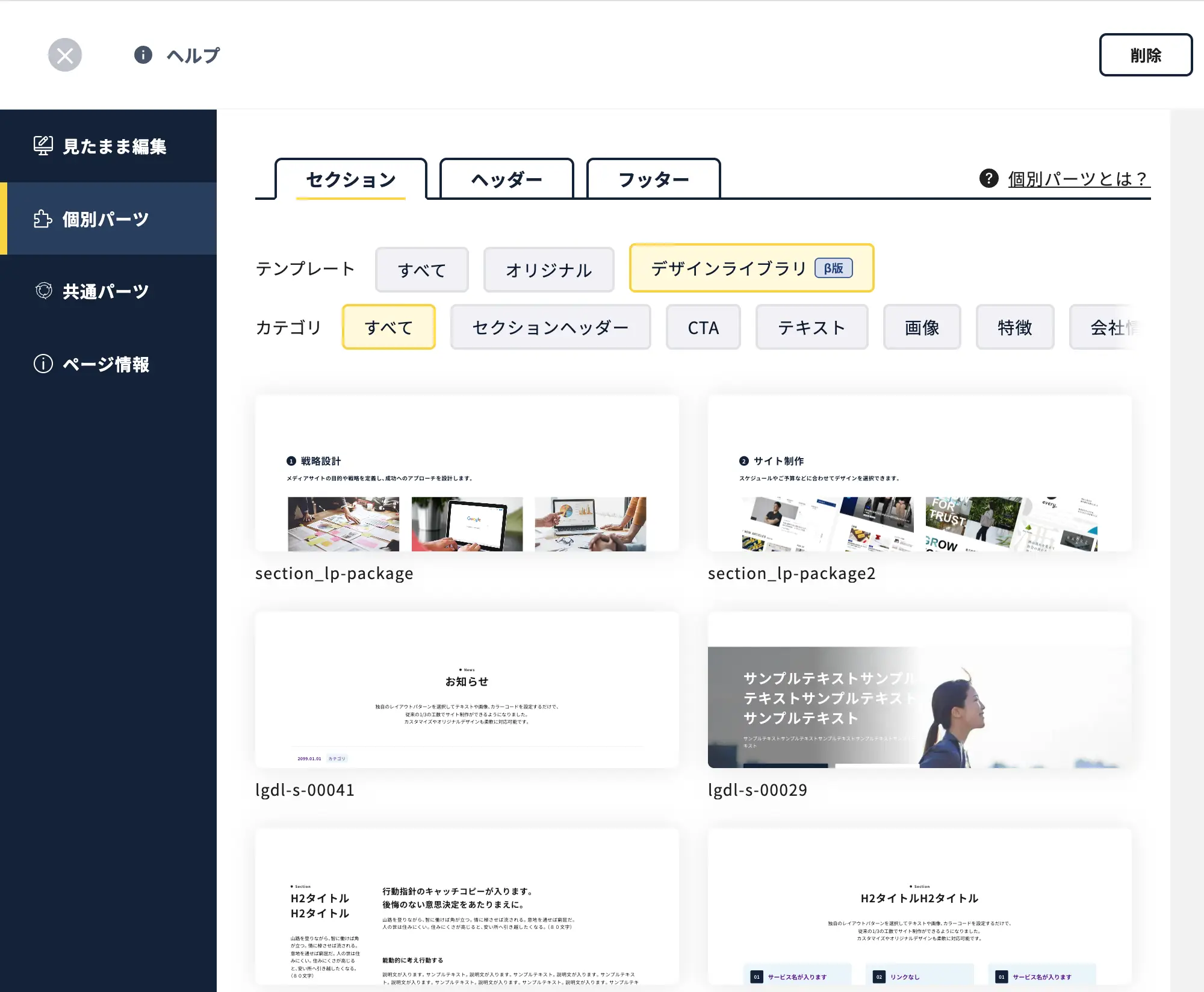Click the 個別パーツ puzzle piece icon
Image resolution: width=1204 pixels, height=992 pixels.
[43, 219]
